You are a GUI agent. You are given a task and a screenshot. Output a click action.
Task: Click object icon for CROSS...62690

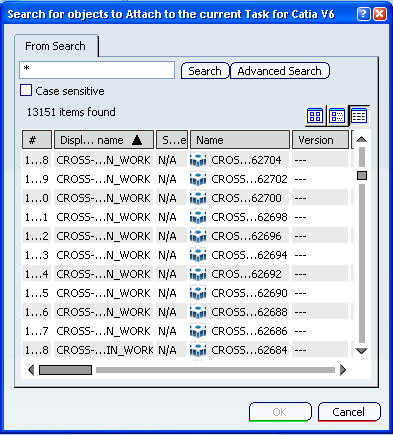(198, 293)
